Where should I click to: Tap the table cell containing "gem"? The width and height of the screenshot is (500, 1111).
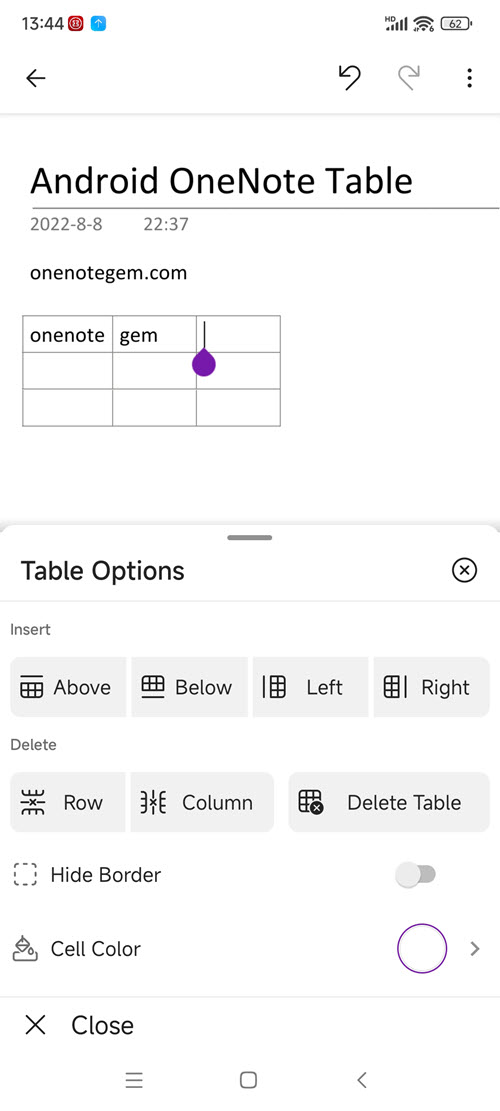154,334
